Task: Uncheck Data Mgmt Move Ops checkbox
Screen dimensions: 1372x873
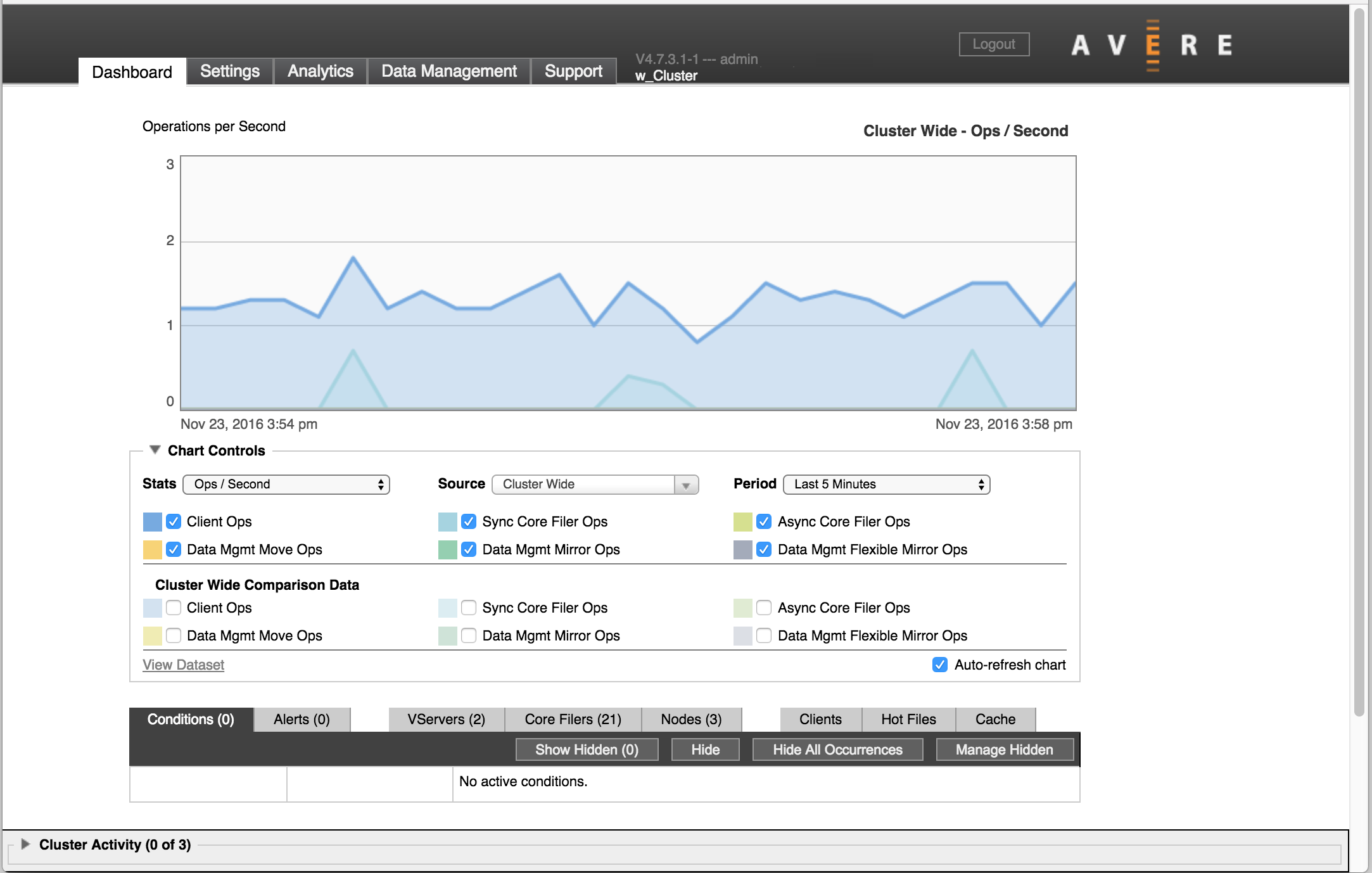Action: (x=174, y=549)
